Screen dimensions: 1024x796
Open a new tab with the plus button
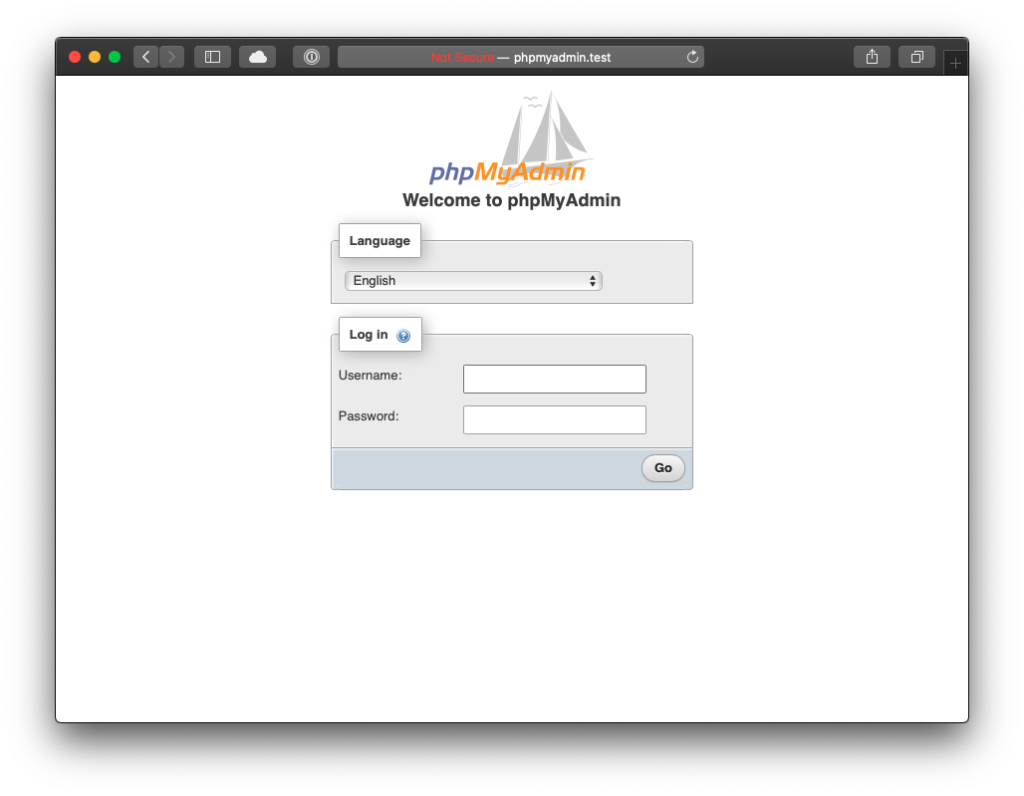(955, 63)
